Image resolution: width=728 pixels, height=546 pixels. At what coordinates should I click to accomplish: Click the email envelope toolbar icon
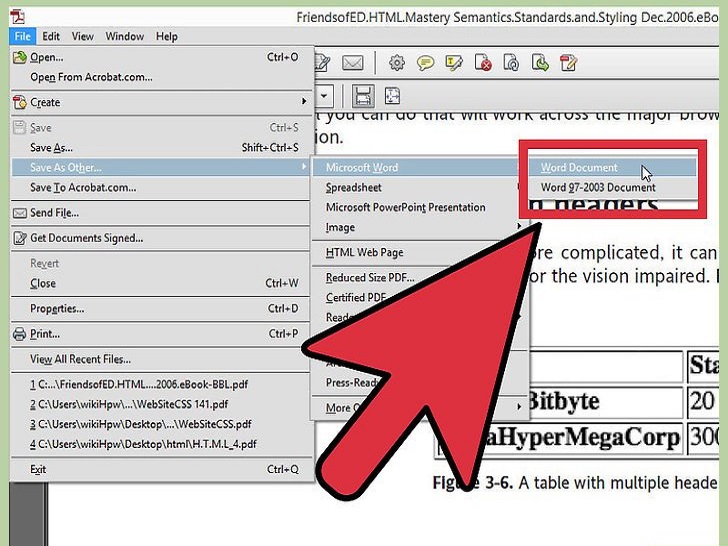(x=352, y=63)
